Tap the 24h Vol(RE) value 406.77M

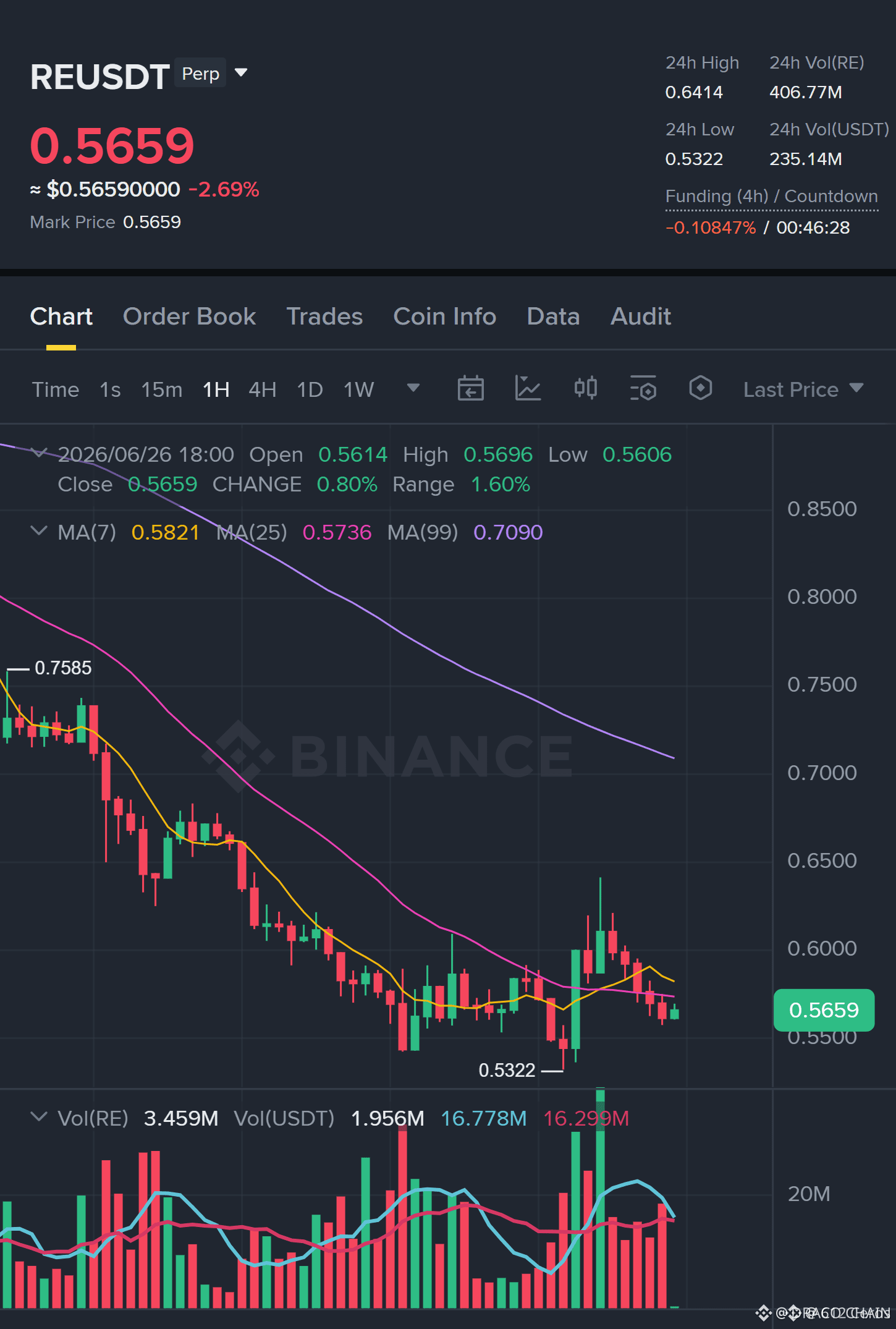click(x=806, y=92)
